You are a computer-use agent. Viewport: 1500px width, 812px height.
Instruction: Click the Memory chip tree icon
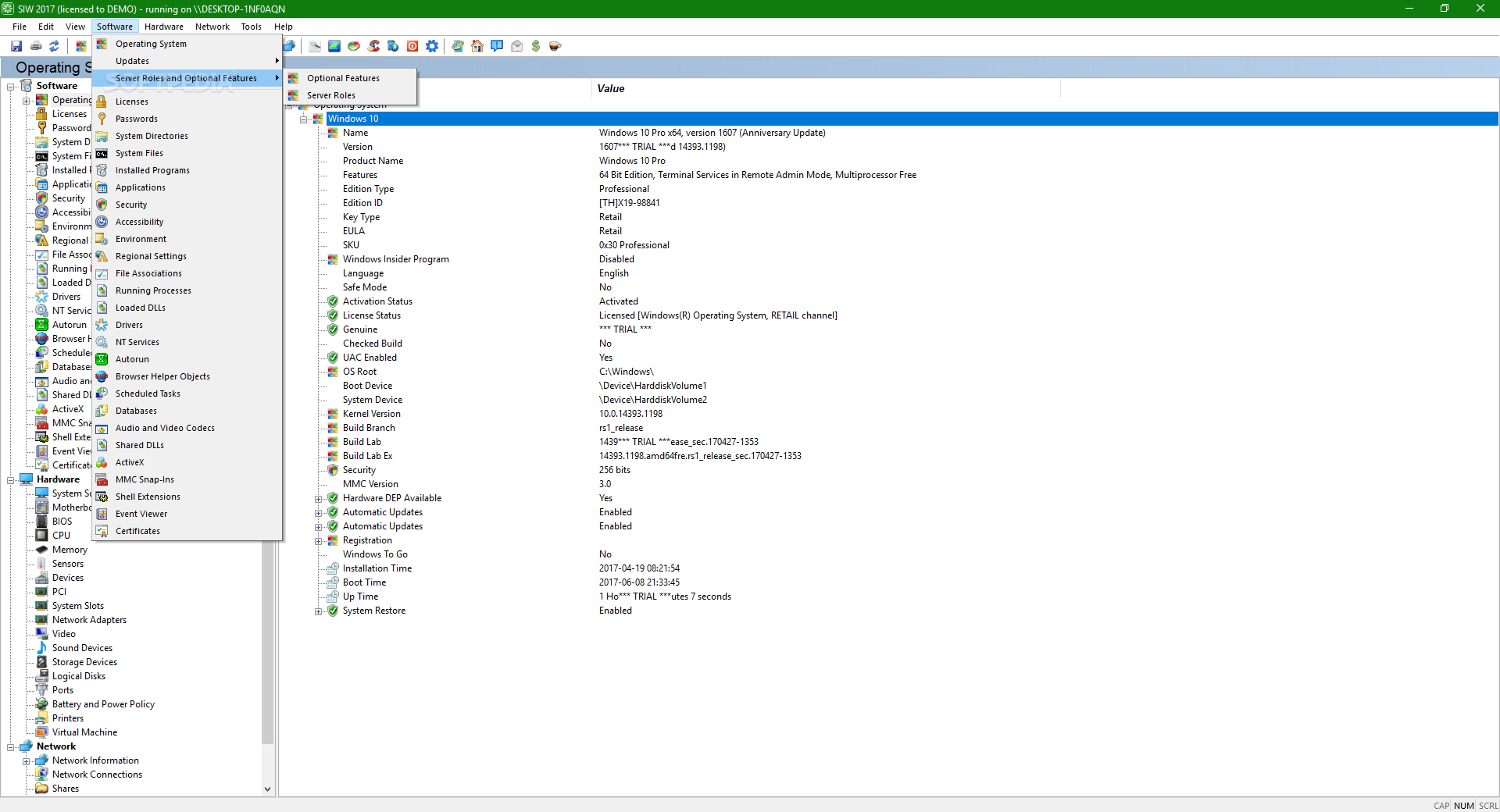tap(42, 550)
